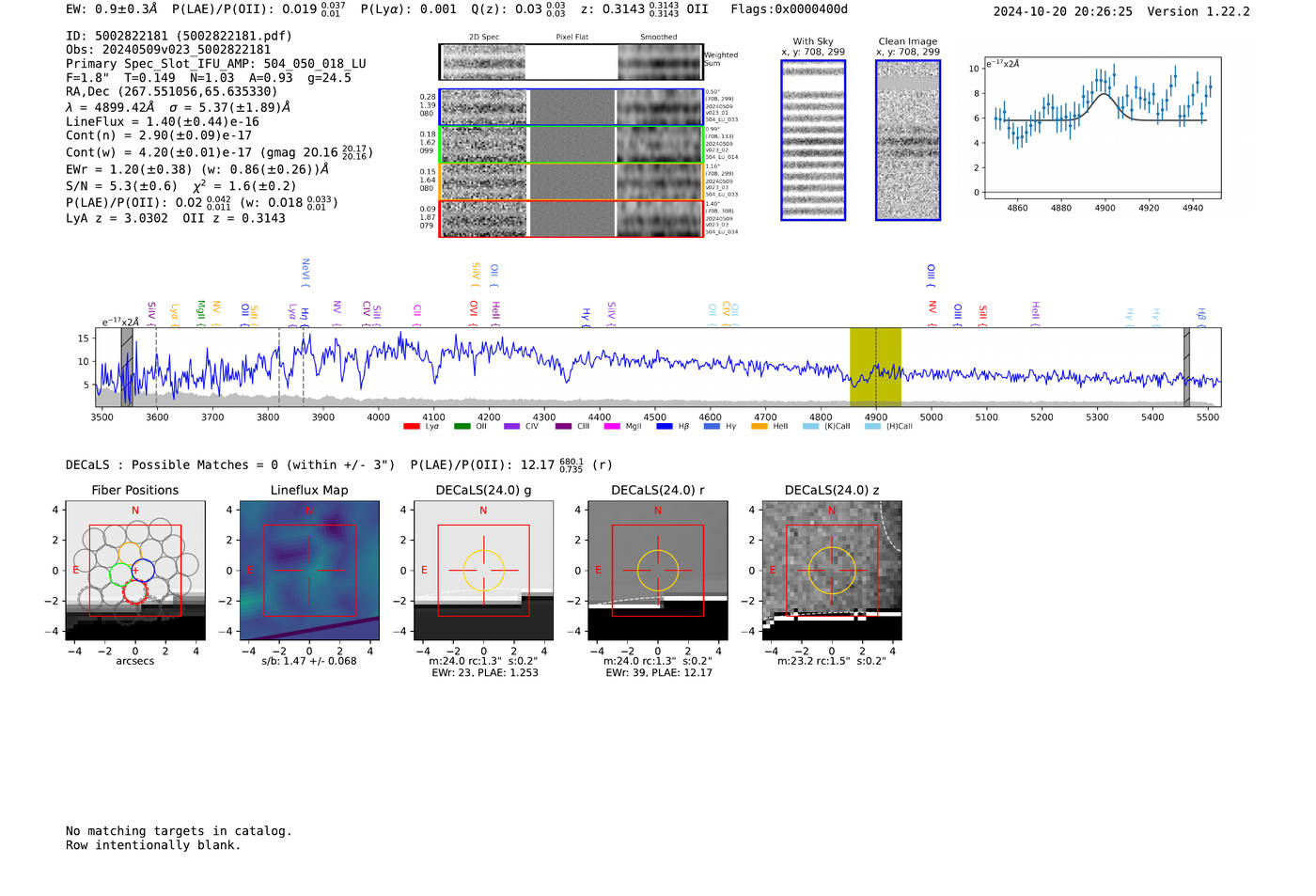Click the orange fiber circle in Fiber Positions
Image resolution: width=1316 pixels, height=896 pixels.
130,553
